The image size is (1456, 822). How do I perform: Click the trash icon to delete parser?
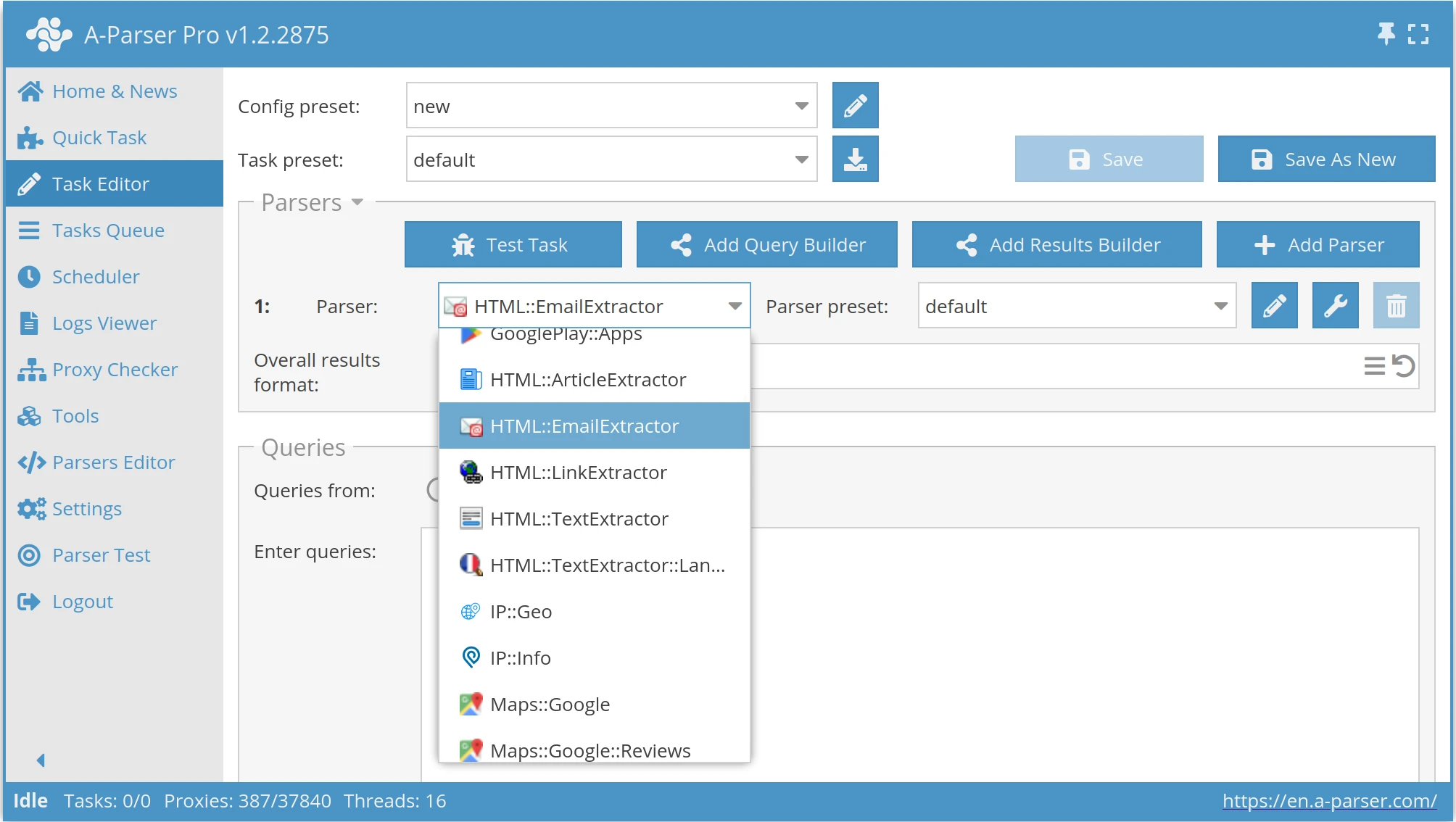pyautogui.click(x=1396, y=306)
